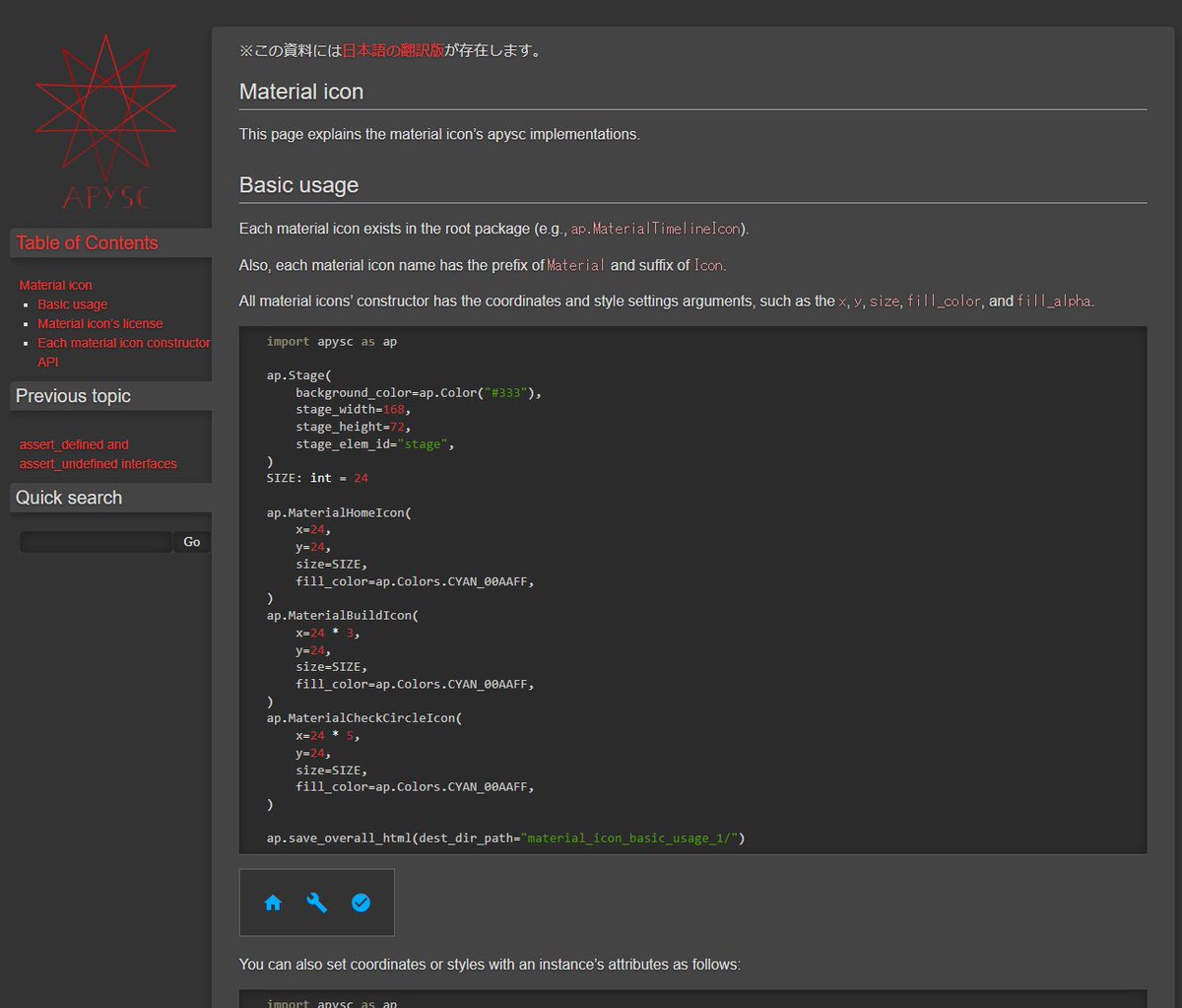
Task: Click the ap.MaterialCheckCircleIcon( code line
Action: (x=364, y=718)
